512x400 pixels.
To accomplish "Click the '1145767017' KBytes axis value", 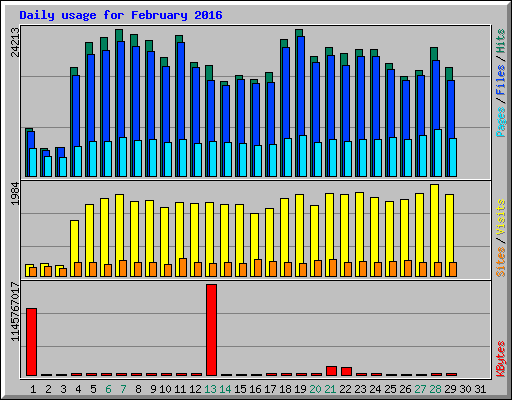I will coord(15,312).
